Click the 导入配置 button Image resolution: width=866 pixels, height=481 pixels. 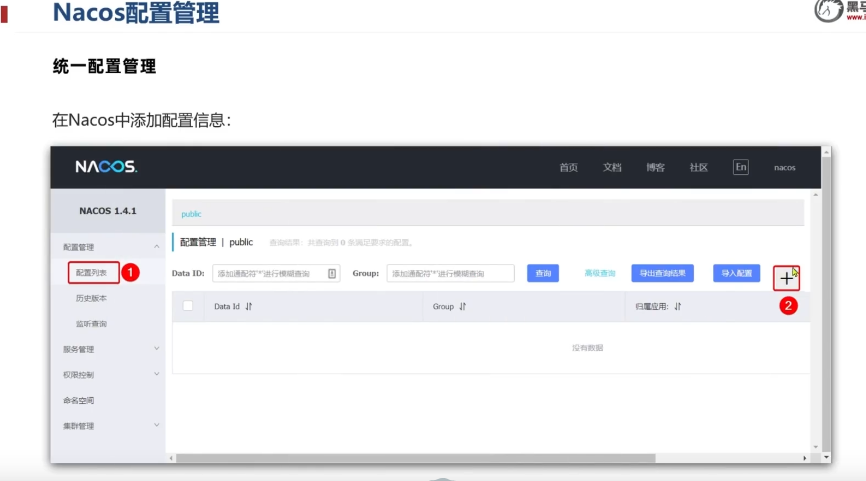[x=736, y=273]
